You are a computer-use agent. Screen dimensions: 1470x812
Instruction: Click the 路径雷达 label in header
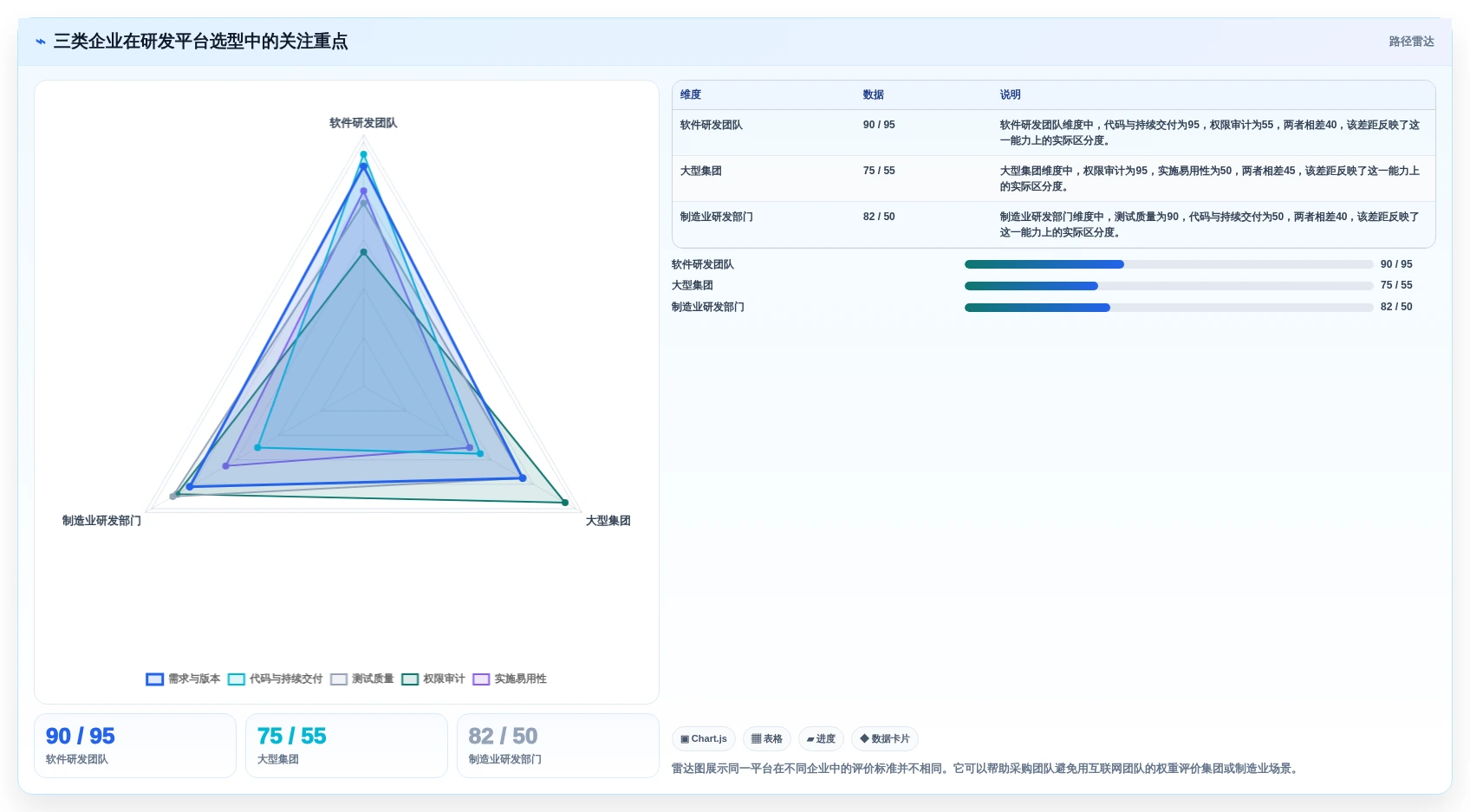(x=1411, y=42)
